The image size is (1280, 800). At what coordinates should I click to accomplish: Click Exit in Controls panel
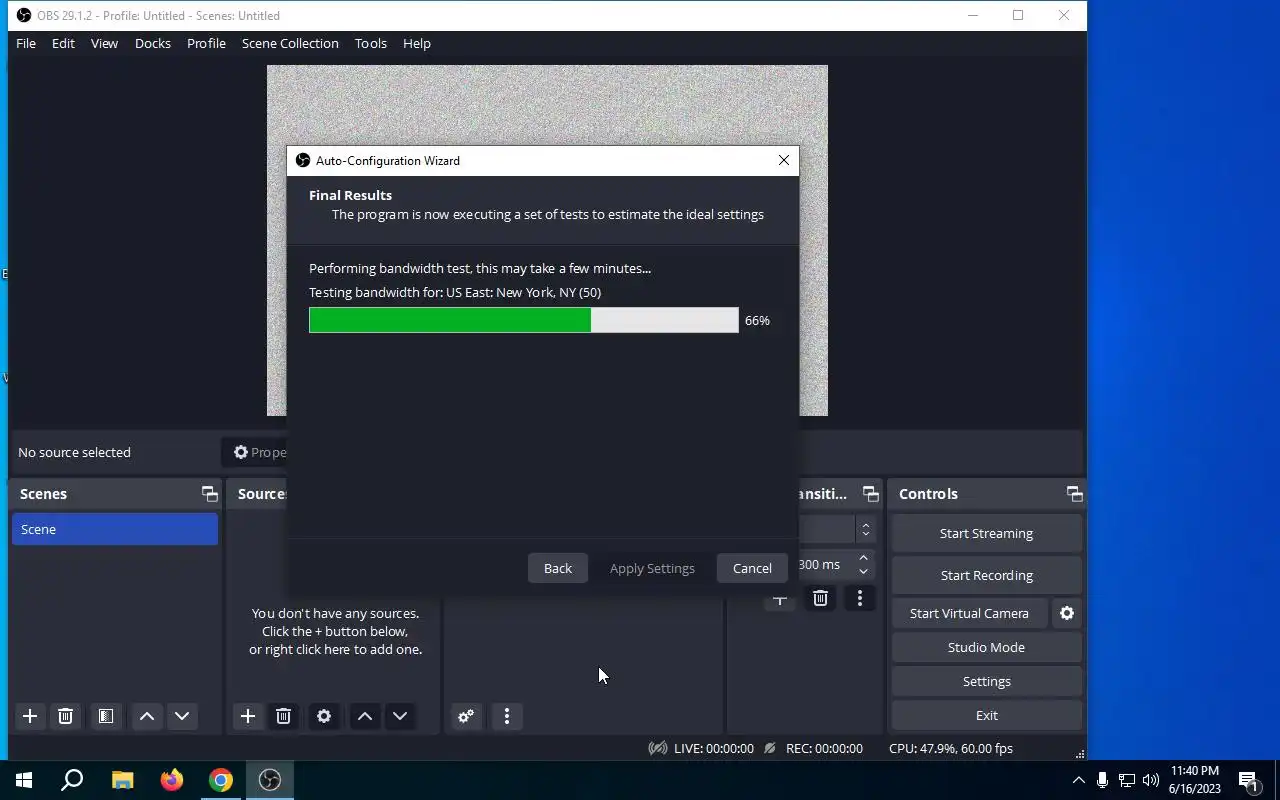click(x=986, y=715)
